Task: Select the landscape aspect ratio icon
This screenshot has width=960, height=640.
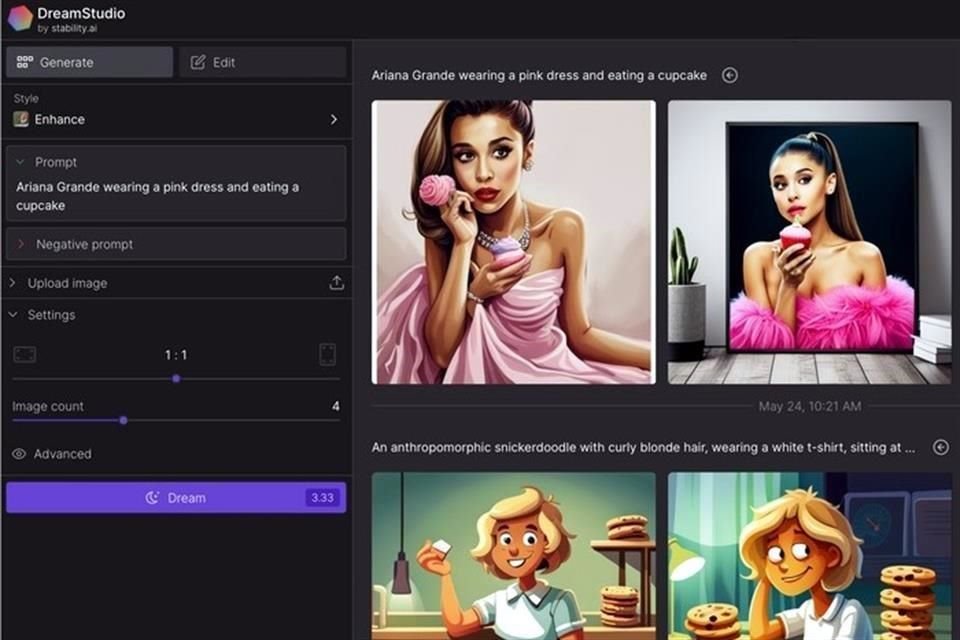Action: point(24,354)
